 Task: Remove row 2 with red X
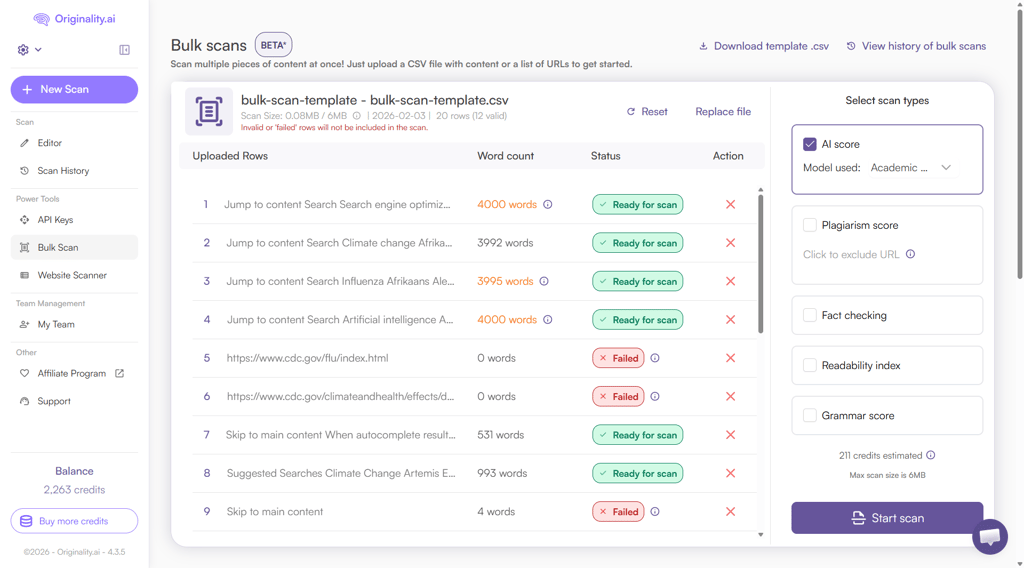pyautogui.click(x=731, y=243)
